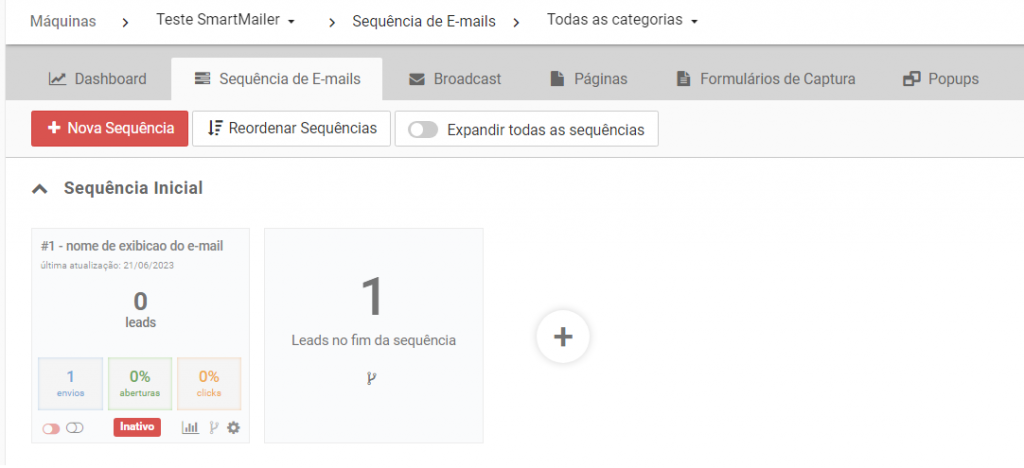The height and width of the screenshot is (468, 1024).
Task: Toggle the red switch on email #1
Action: coord(50,428)
